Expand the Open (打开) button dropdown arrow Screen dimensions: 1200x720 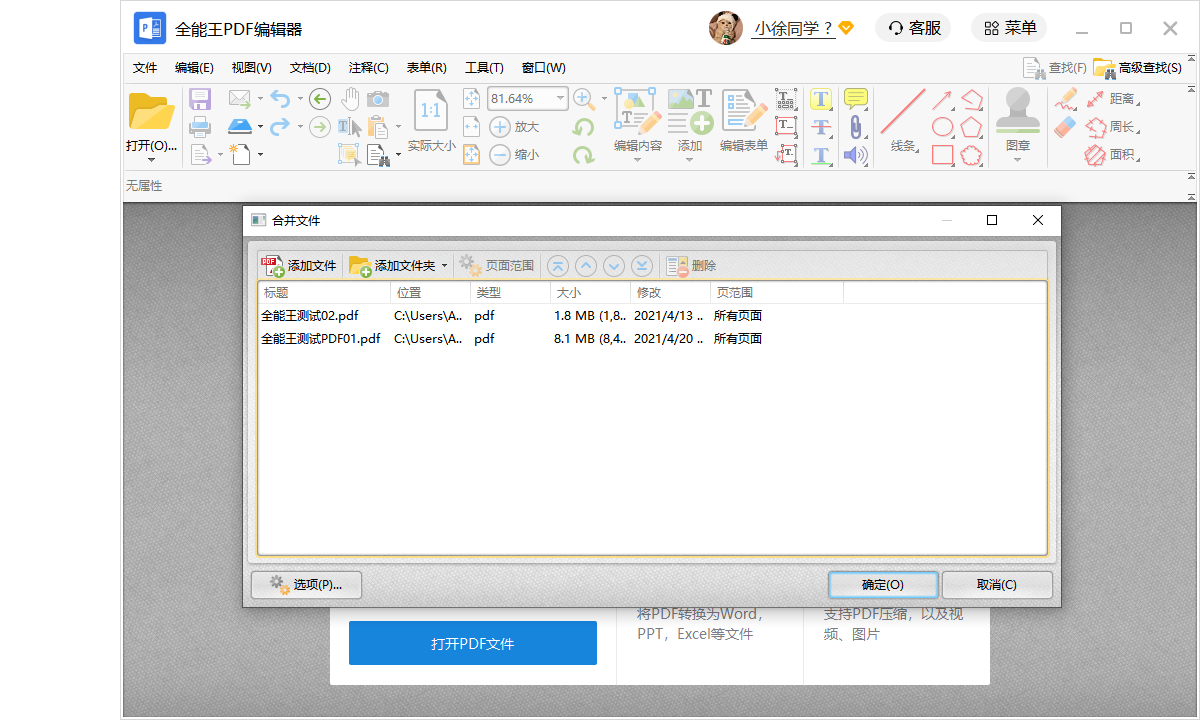coord(152,160)
